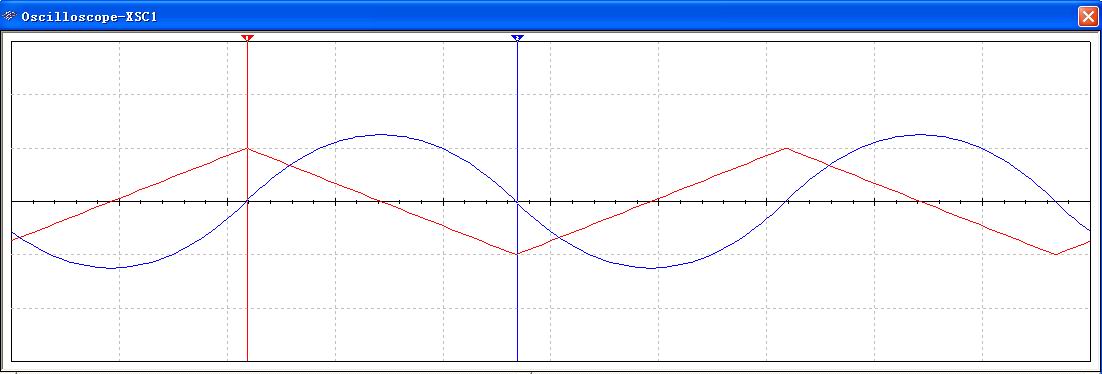Click trace crossing just right of blue cursor line

pyautogui.click(x=553, y=239)
